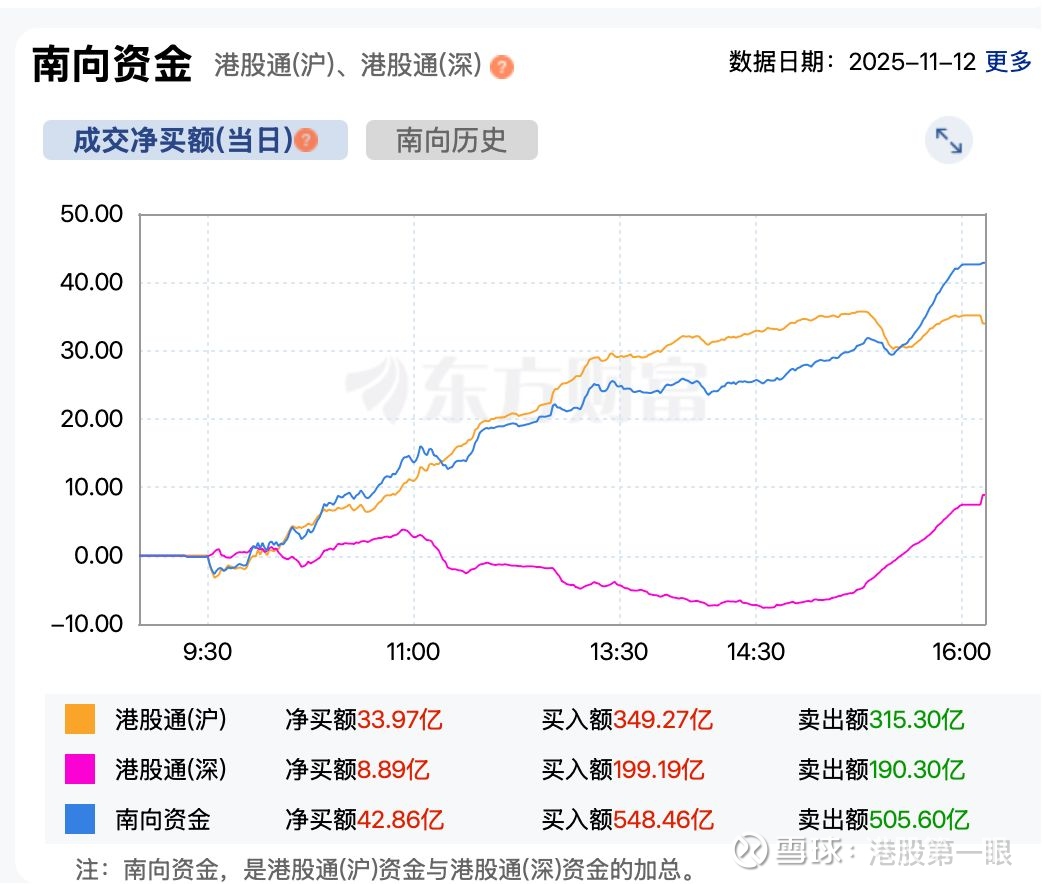Screen dimensions: 1042x884
Task: Open the 更多 link
Action: [x=1008, y=62]
